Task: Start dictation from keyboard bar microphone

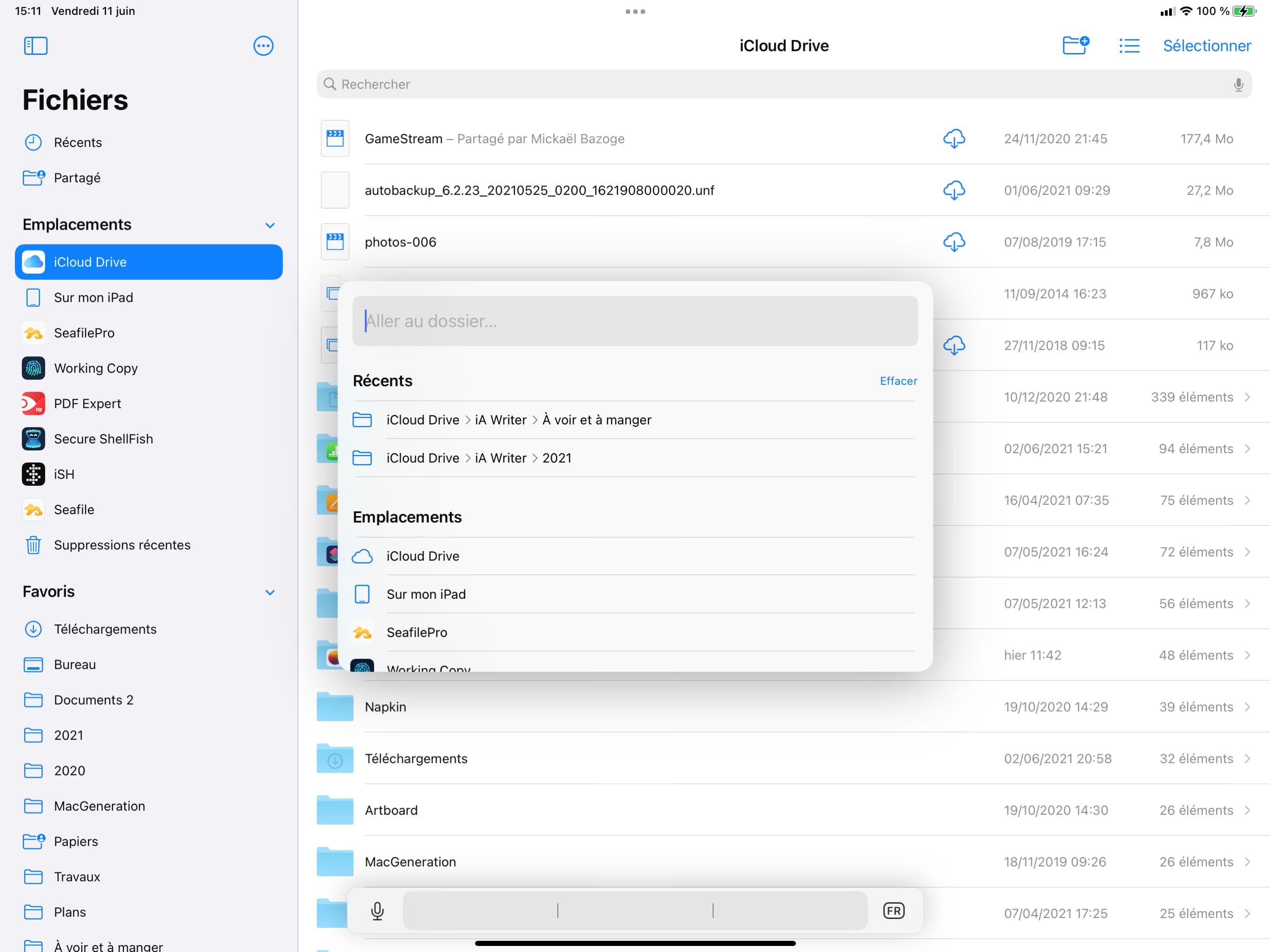Action: tap(377, 911)
